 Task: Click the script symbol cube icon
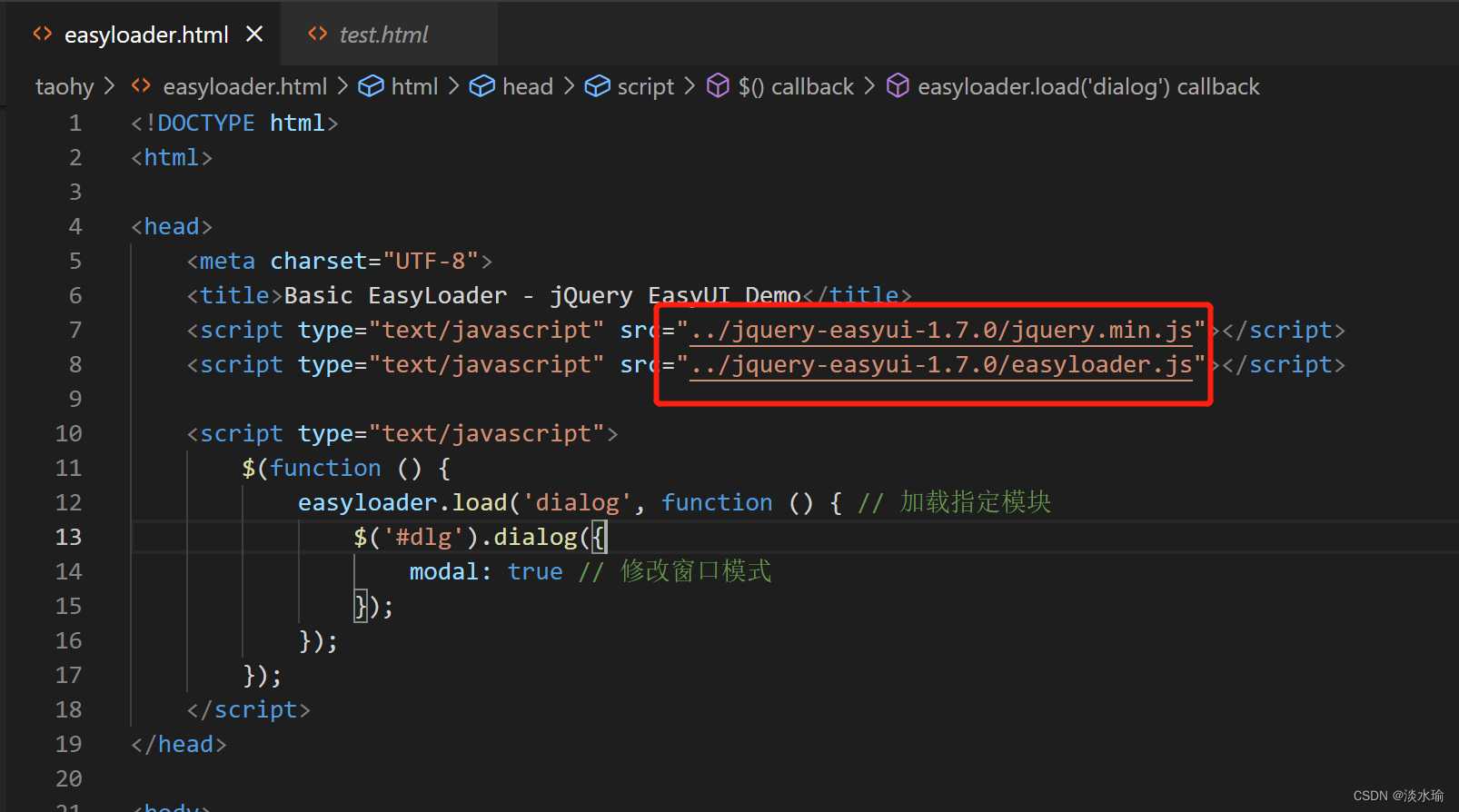tap(597, 85)
